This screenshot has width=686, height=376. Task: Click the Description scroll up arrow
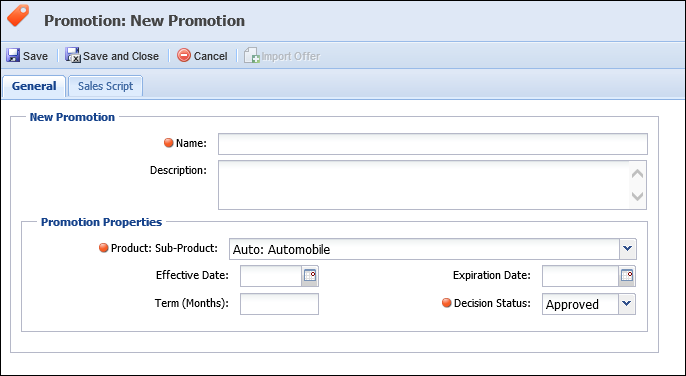[x=637, y=174]
